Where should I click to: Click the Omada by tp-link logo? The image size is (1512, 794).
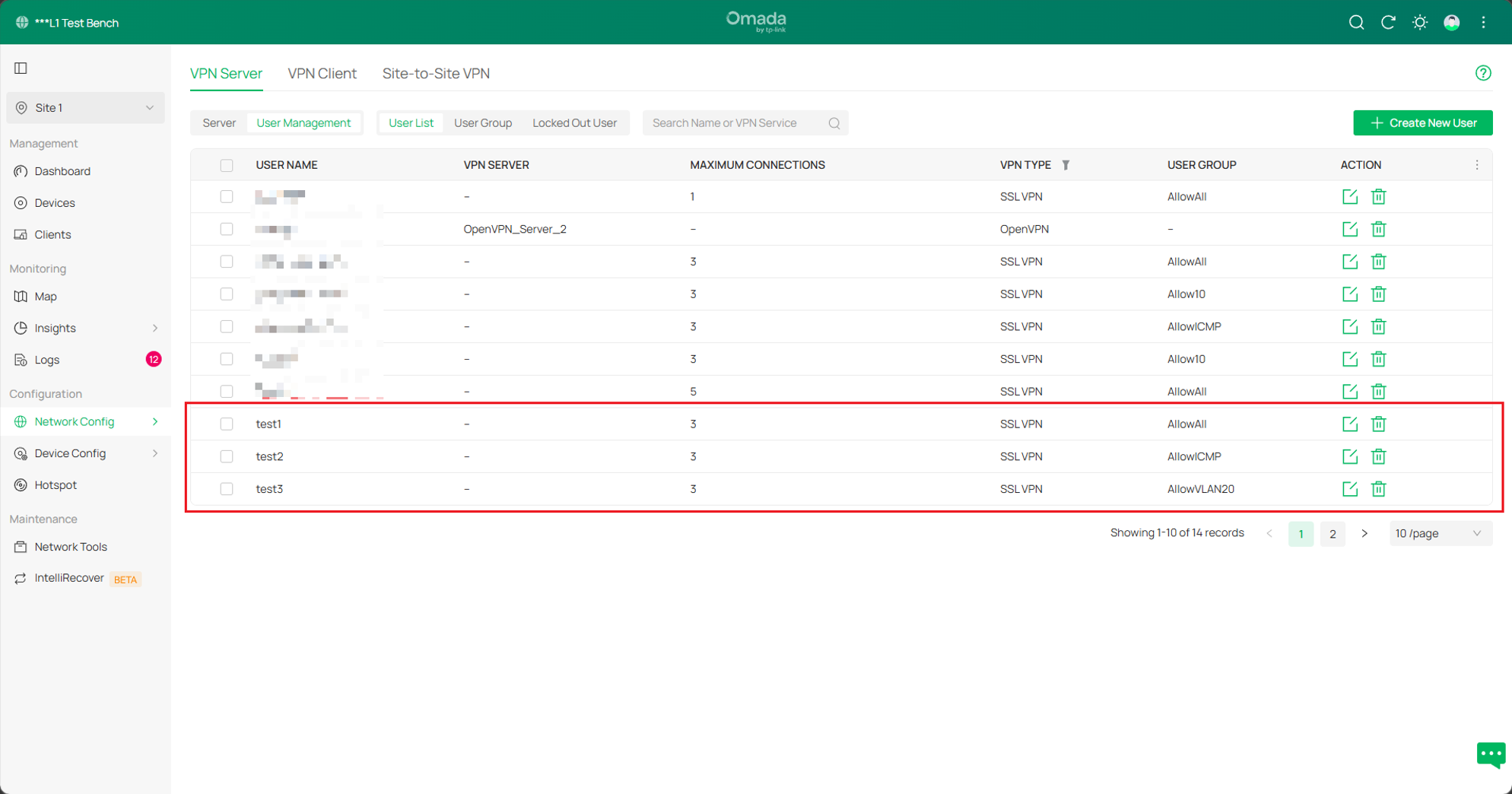[x=756, y=21]
